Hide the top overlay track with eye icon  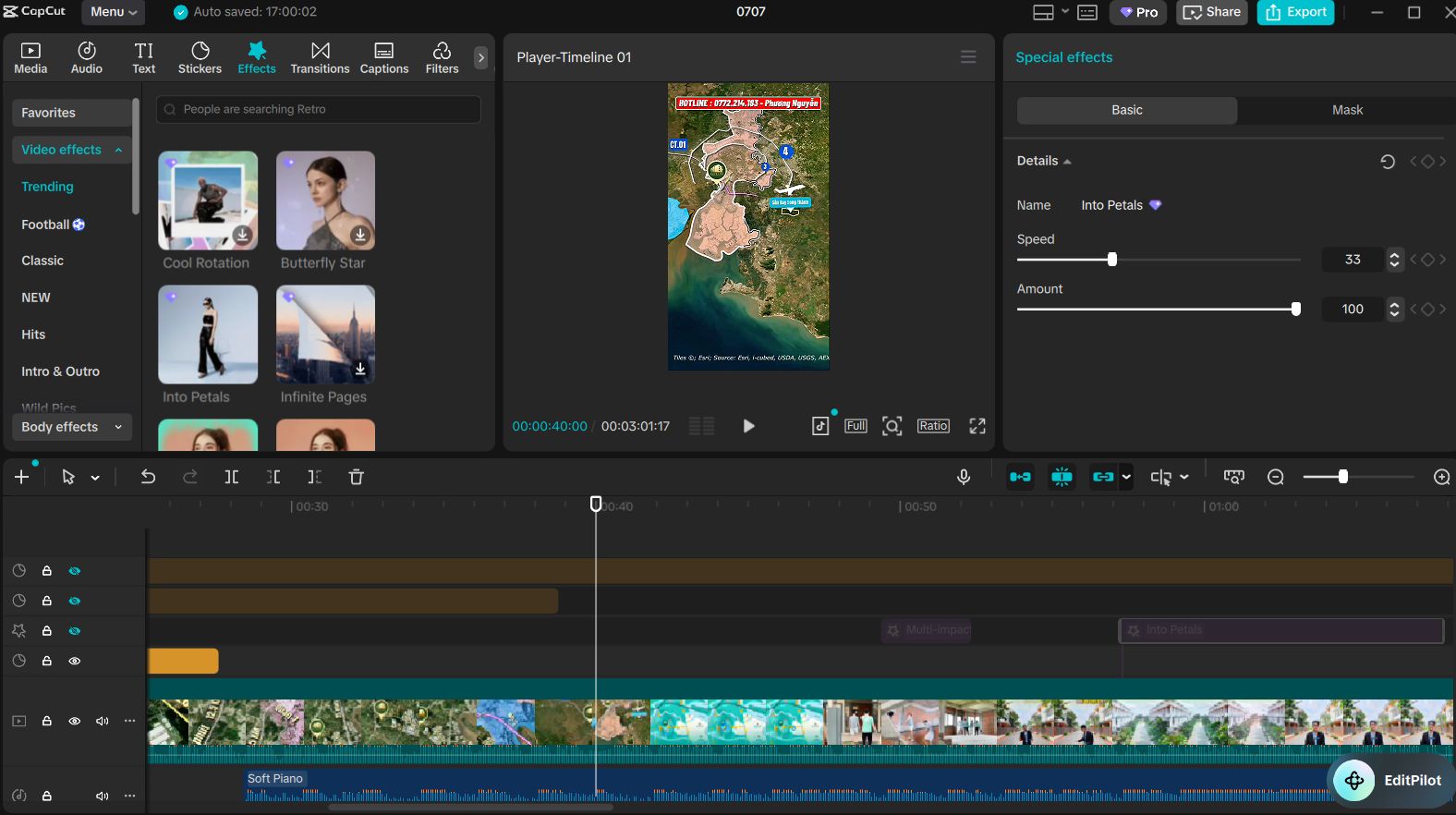tap(75, 571)
